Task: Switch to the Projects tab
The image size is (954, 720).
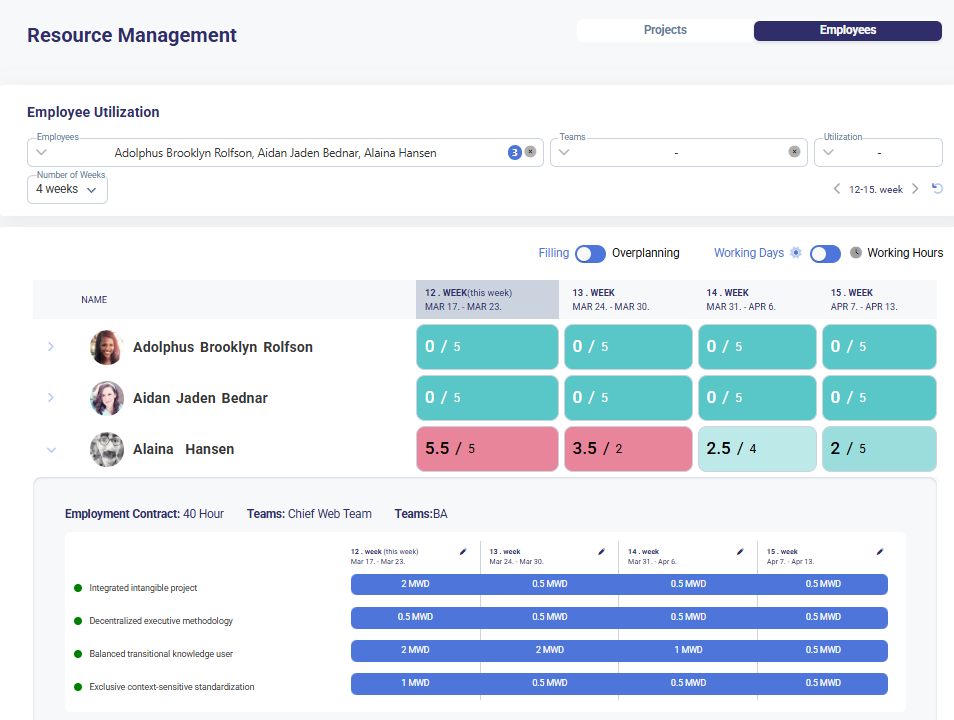Action: [x=665, y=31]
